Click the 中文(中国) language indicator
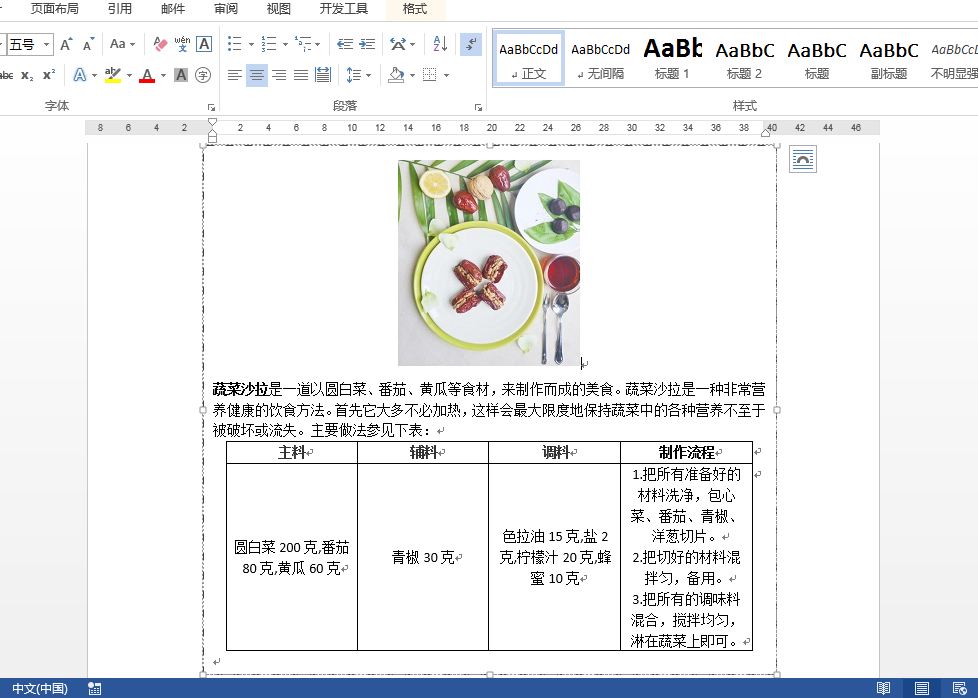This screenshot has width=978, height=698. pyautogui.click(x=40, y=689)
